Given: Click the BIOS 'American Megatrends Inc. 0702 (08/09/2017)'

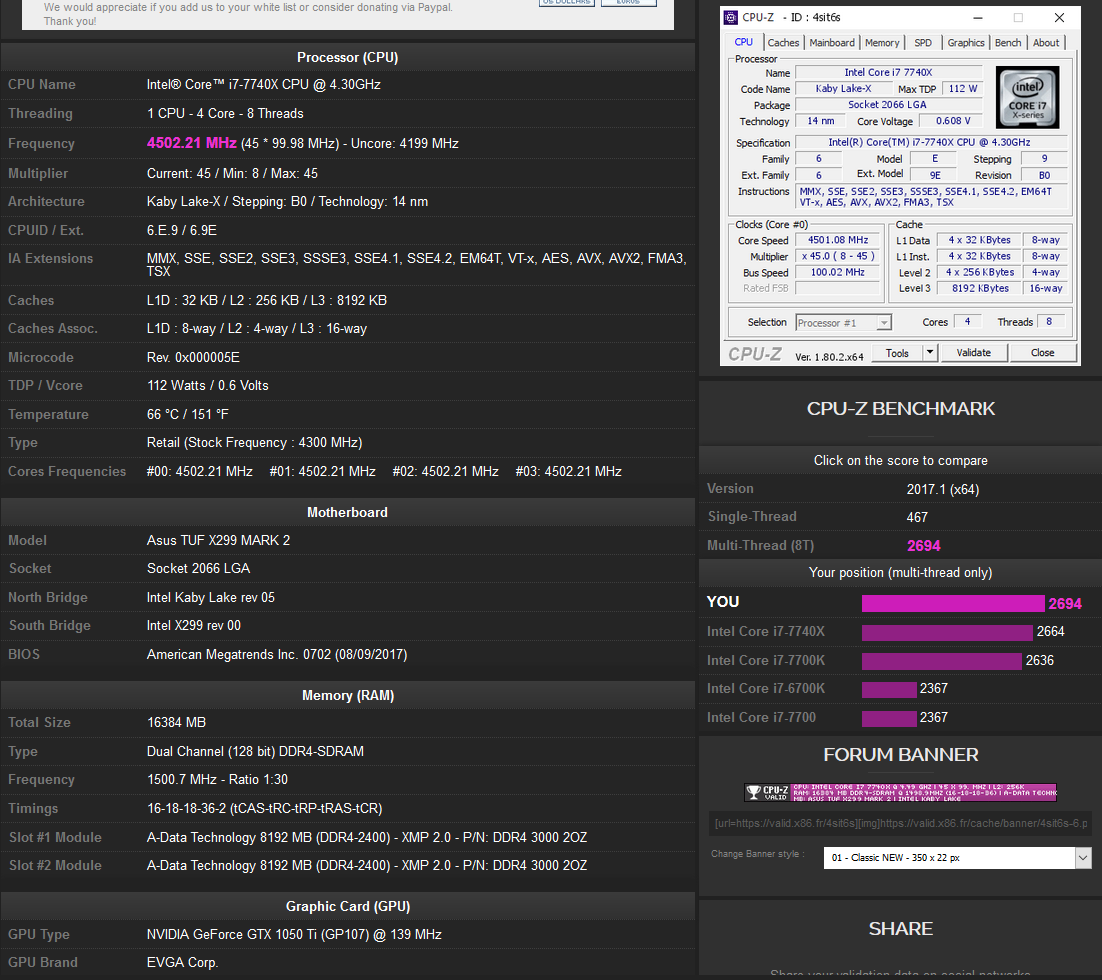Looking at the screenshot, I should coord(277,654).
